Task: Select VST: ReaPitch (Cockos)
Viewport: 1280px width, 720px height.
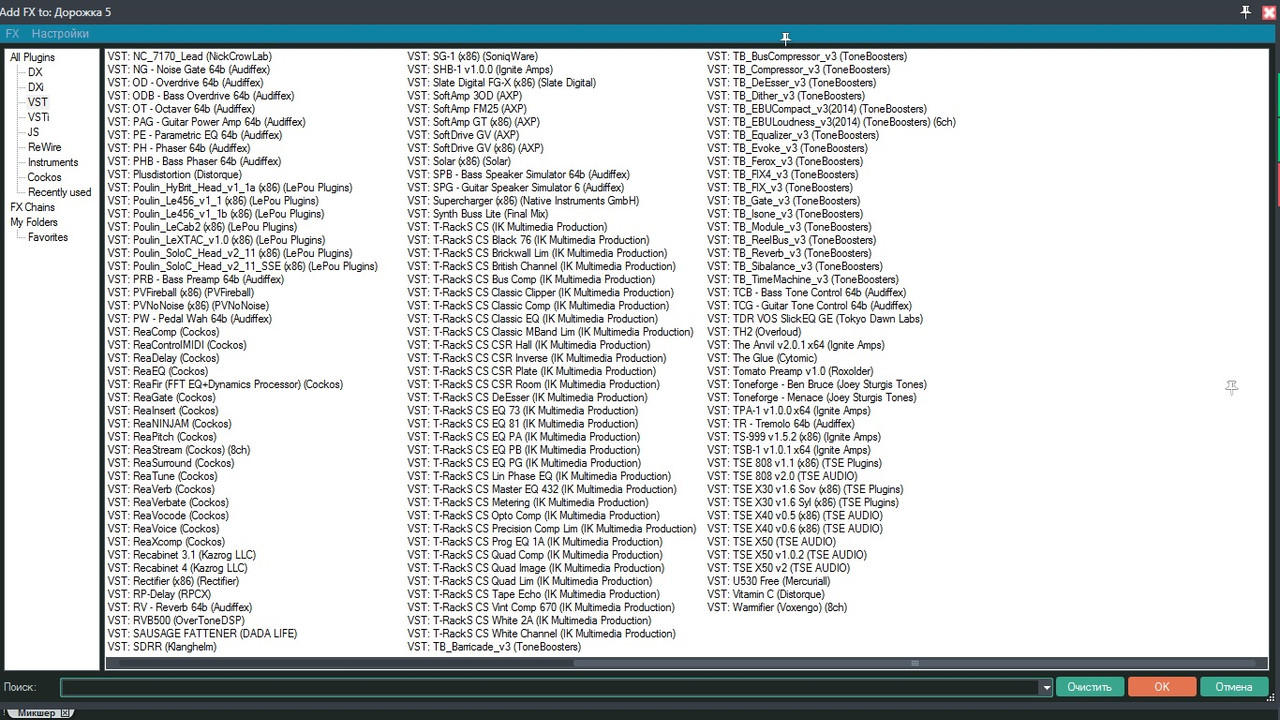Action: point(162,437)
